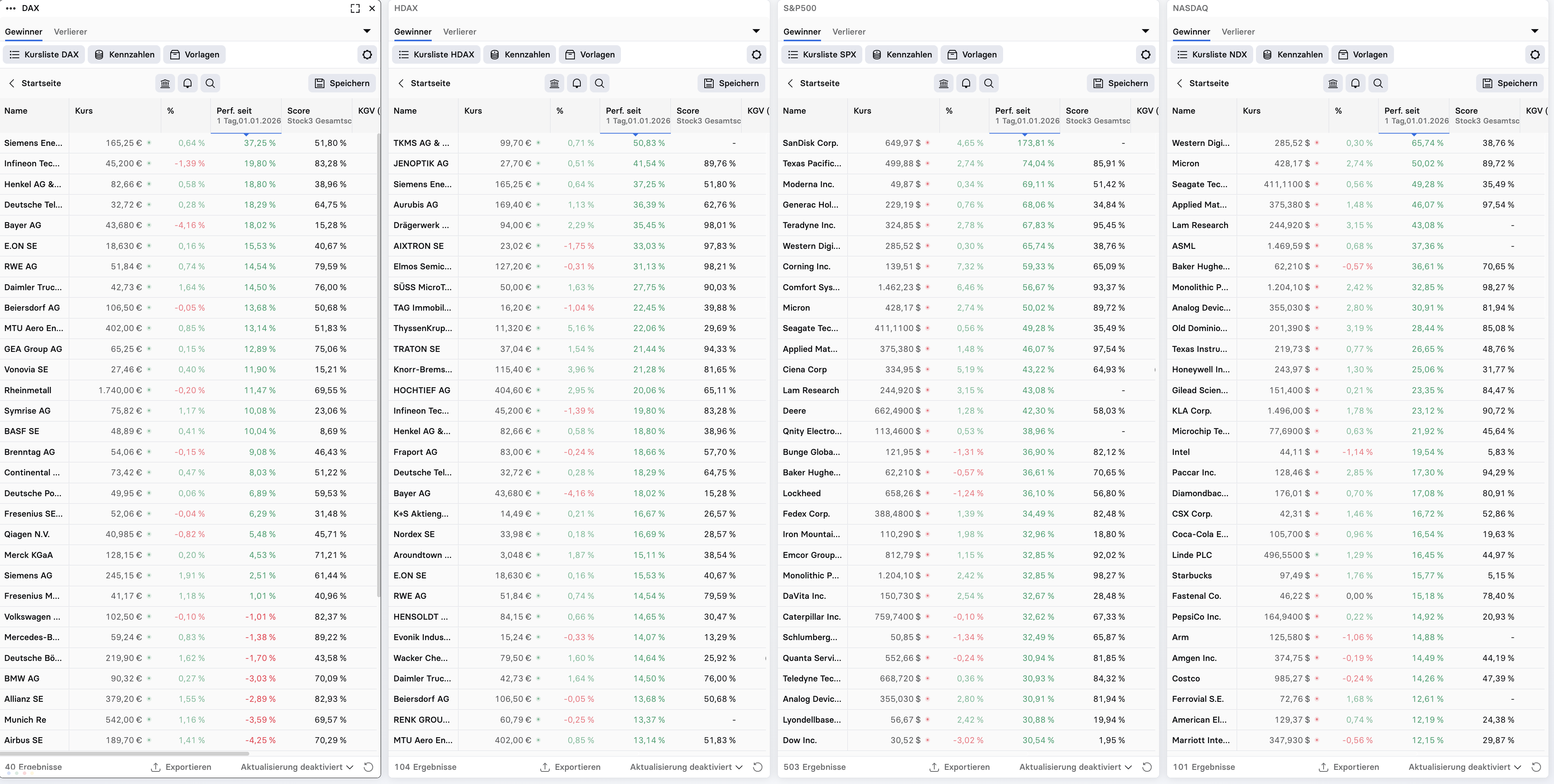Sort by the Kurs column header in S&P500 panel
Viewport: 1554px width, 784px height.
click(x=862, y=111)
